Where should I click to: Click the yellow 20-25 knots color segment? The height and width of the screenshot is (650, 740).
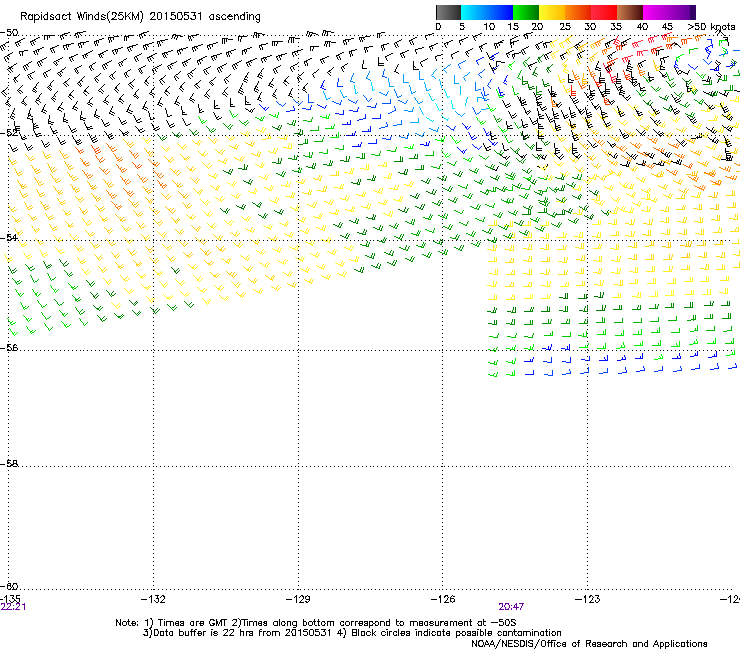pos(552,12)
